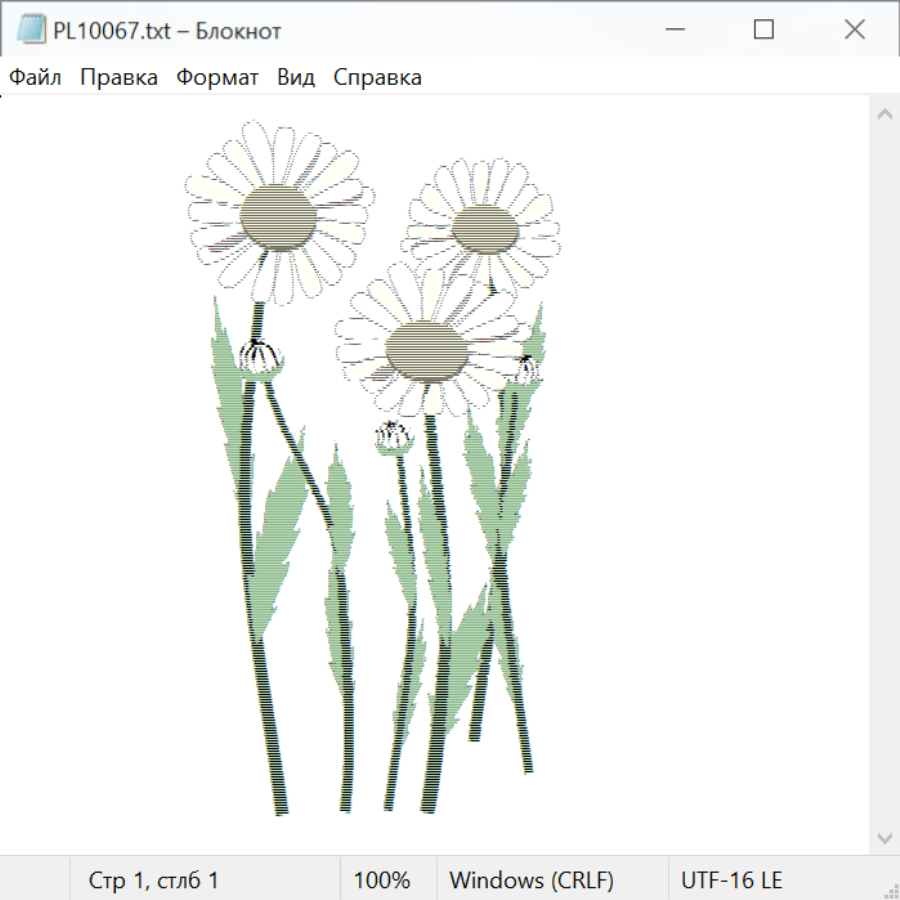900x900 pixels.
Task: Open the Справка menu
Action: 377,77
